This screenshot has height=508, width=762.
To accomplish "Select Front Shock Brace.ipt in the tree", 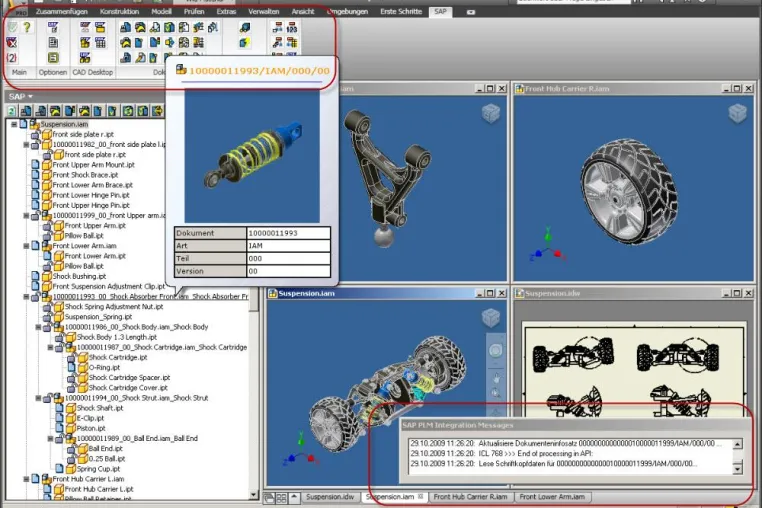I will point(86,175).
